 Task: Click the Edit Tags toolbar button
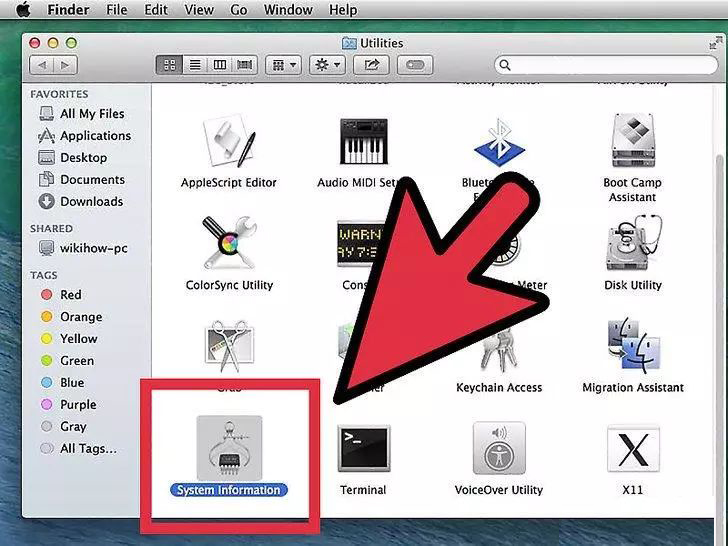(415, 65)
